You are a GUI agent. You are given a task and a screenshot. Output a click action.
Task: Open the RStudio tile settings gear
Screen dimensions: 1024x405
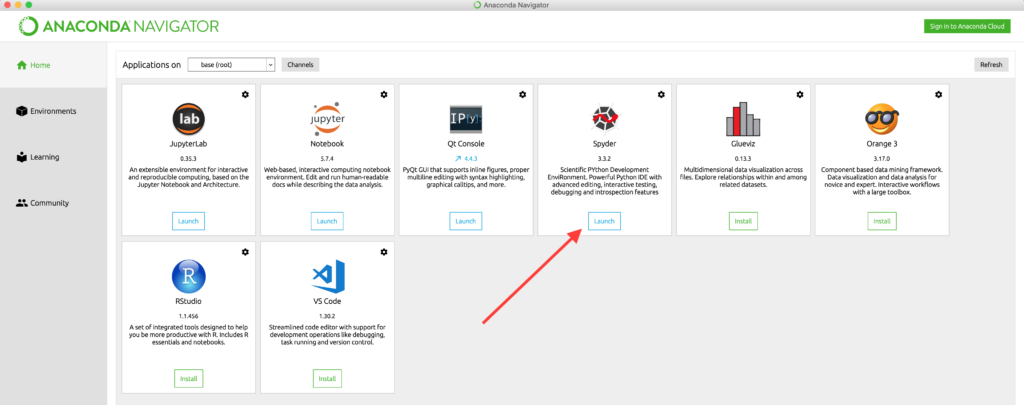click(245, 252)
